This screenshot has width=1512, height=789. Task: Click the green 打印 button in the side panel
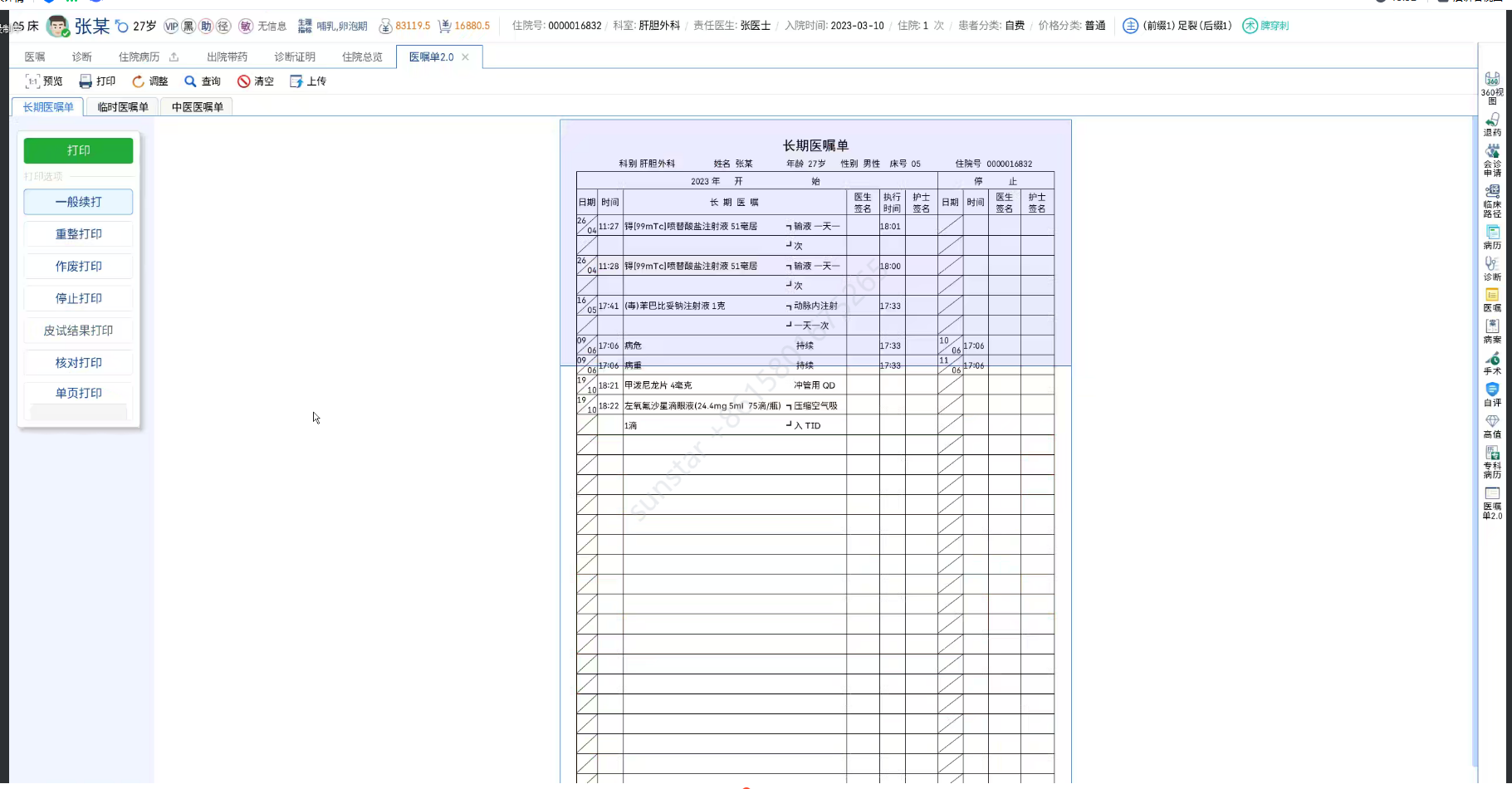click(x=78, y=150)
